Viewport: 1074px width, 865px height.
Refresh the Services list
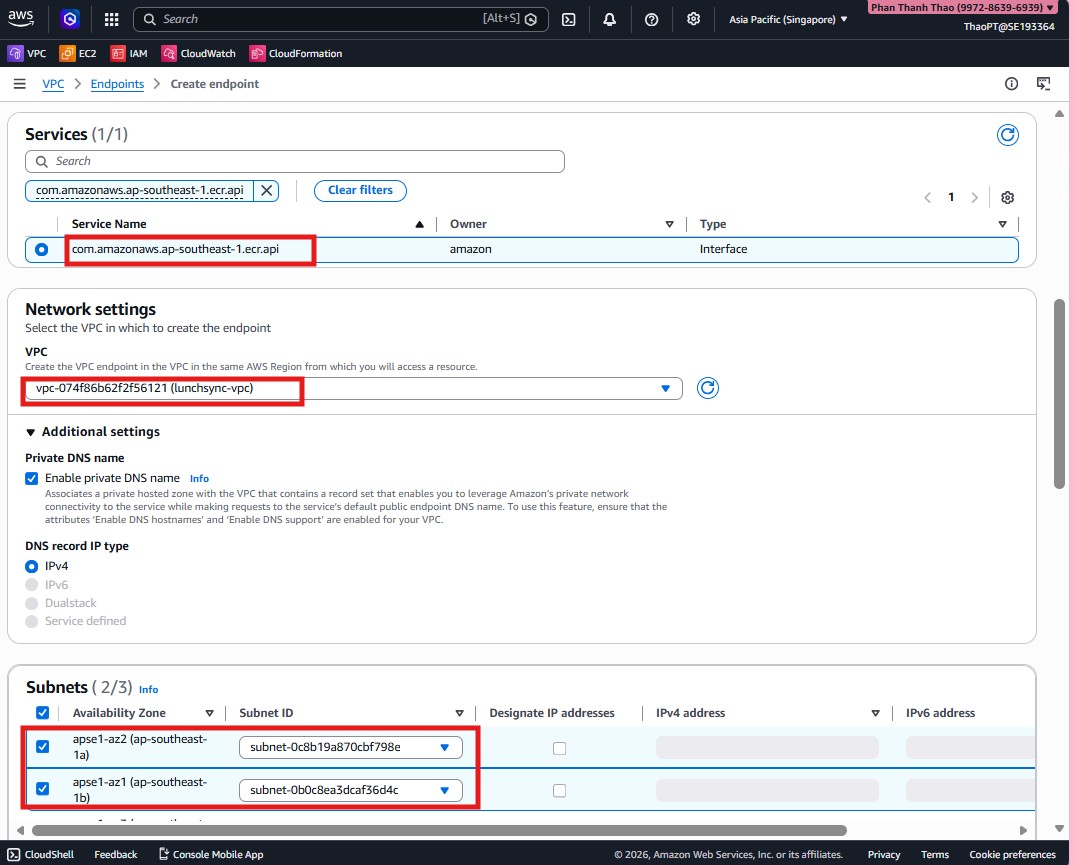(1007, 135)
